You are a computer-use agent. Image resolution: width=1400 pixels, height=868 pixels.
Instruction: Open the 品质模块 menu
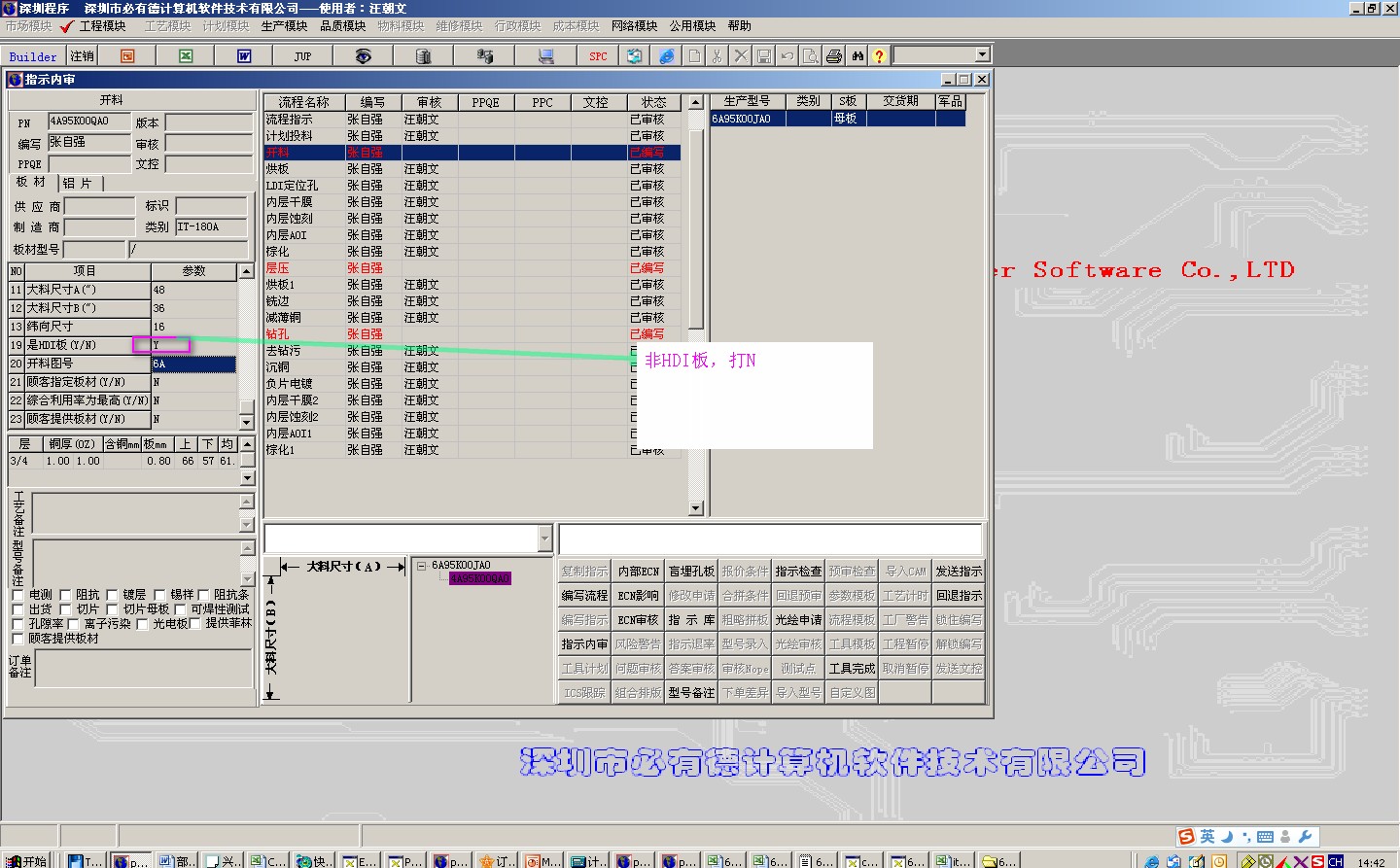point(342,26)
